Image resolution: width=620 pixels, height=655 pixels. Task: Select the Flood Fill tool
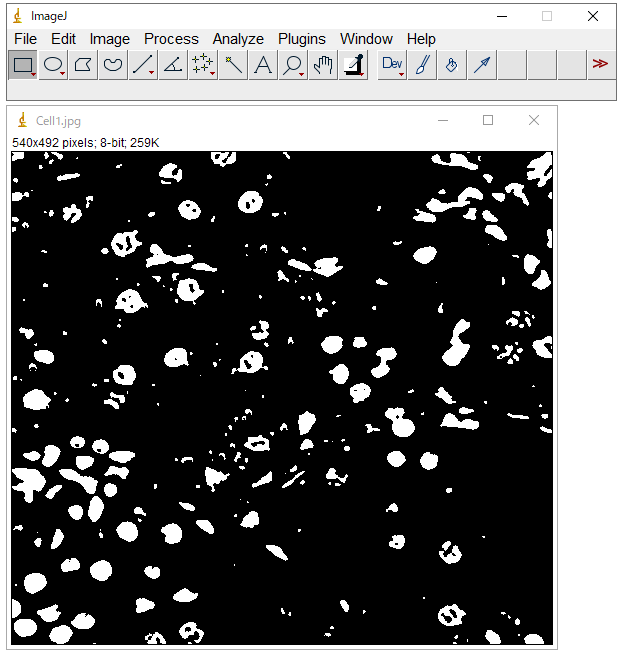pos(452,65)
